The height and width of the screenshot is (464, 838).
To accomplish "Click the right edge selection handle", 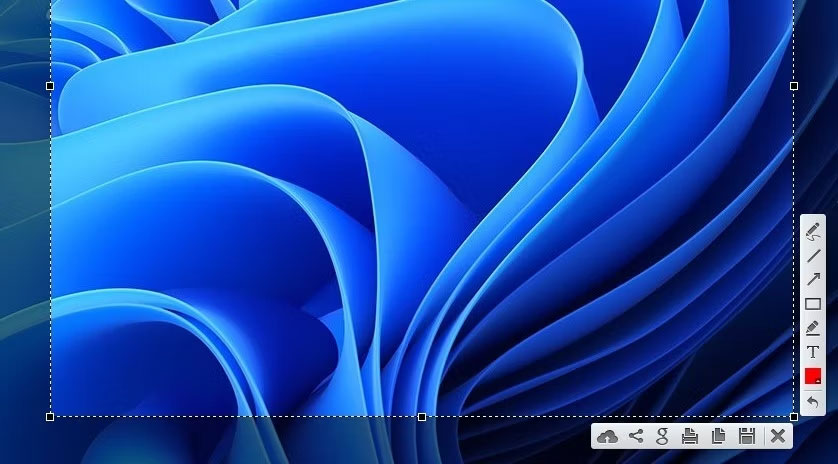I will [x=794, y=86].
